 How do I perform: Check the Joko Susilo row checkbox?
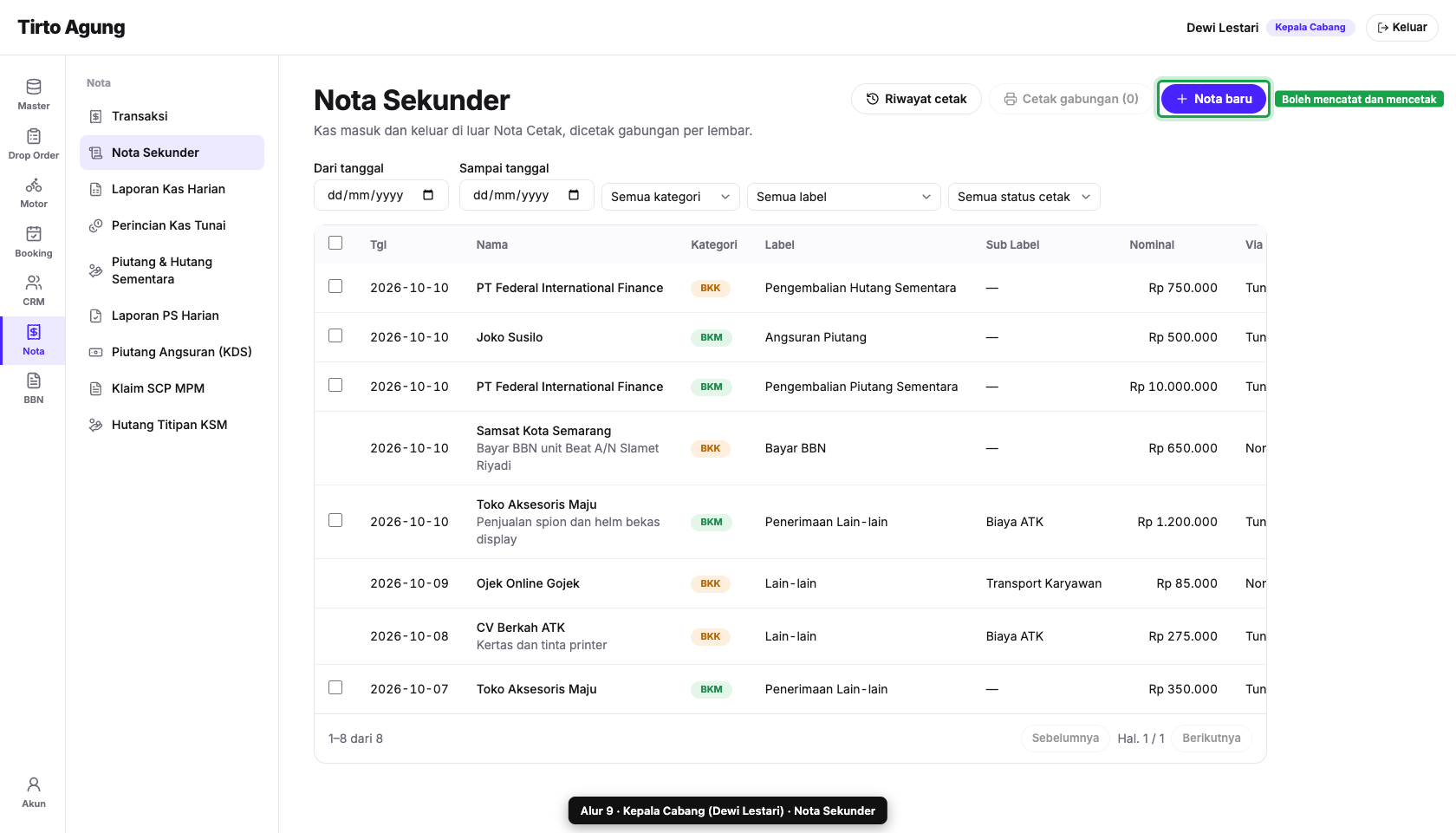click(335, 335)
